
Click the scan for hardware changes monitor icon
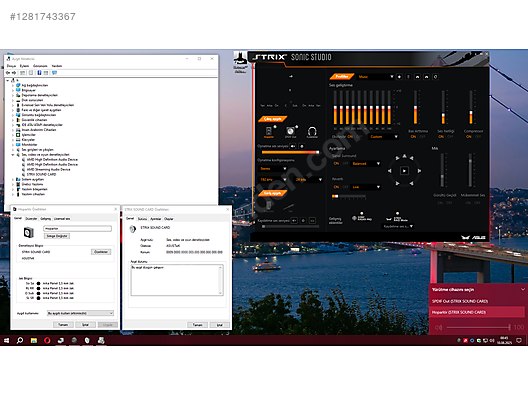tap(54, 73)
